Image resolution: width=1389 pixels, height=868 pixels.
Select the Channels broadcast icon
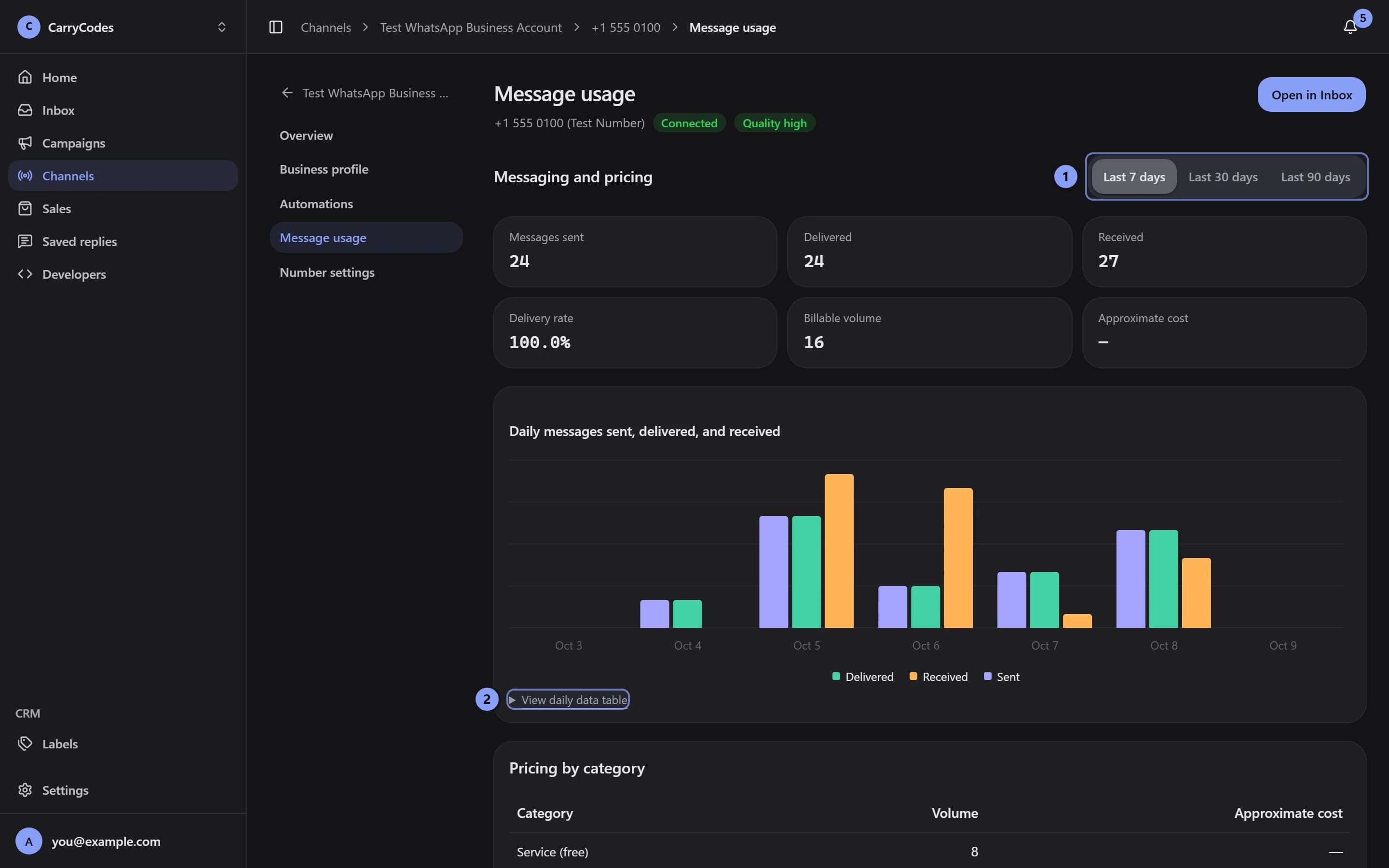pyautogui.click(x=25, y=175)
